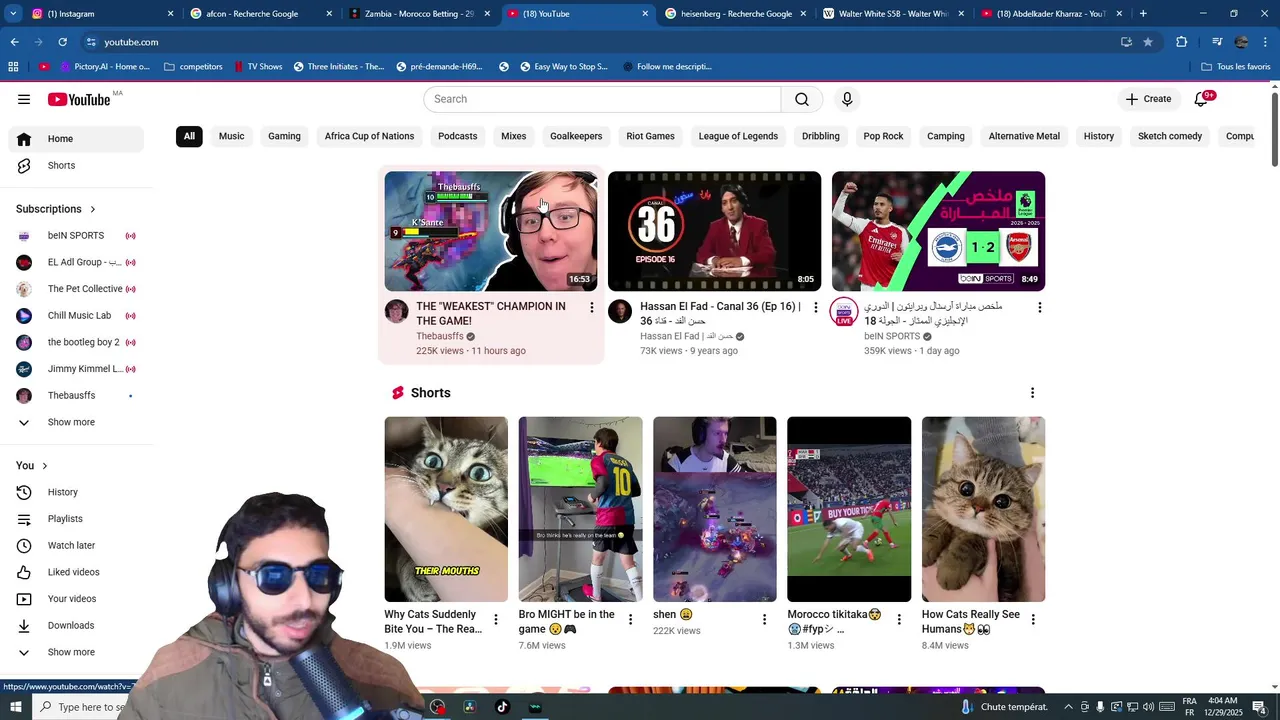Expand the You section arrow
Screen dimensions: 1280x720
(x=45, y=466)
